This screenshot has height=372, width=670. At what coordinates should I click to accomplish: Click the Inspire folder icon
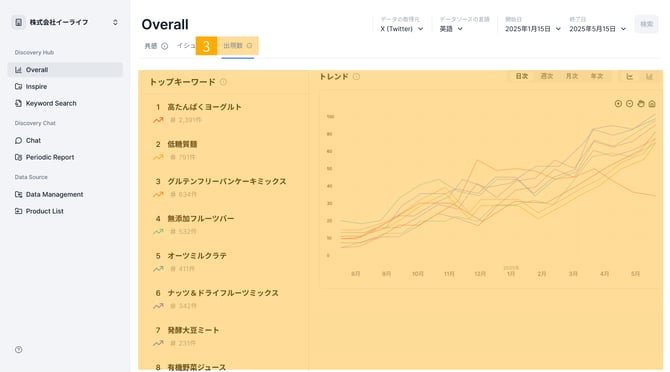[18, 86]
